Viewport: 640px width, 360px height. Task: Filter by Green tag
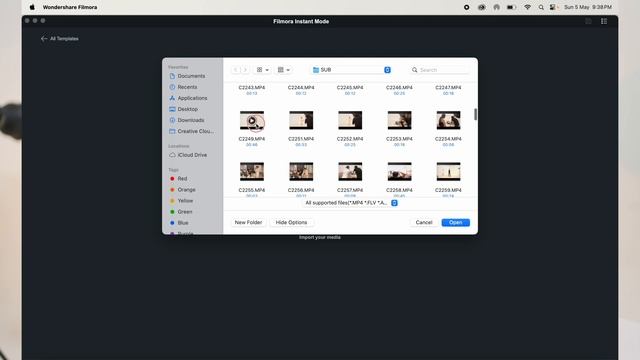pyautogui.click(x=181, y=211)
